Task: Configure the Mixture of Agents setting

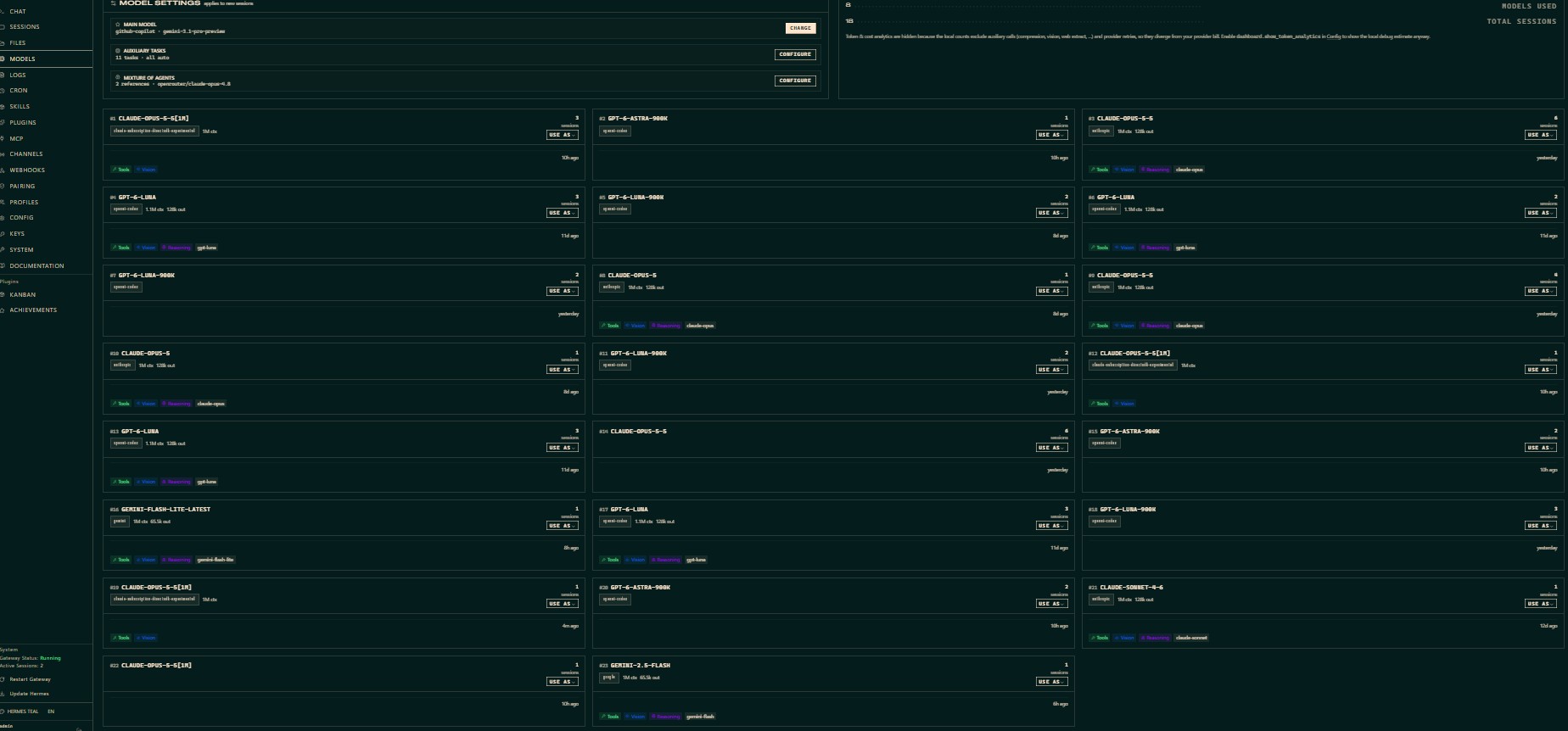Action: (795, 81)
